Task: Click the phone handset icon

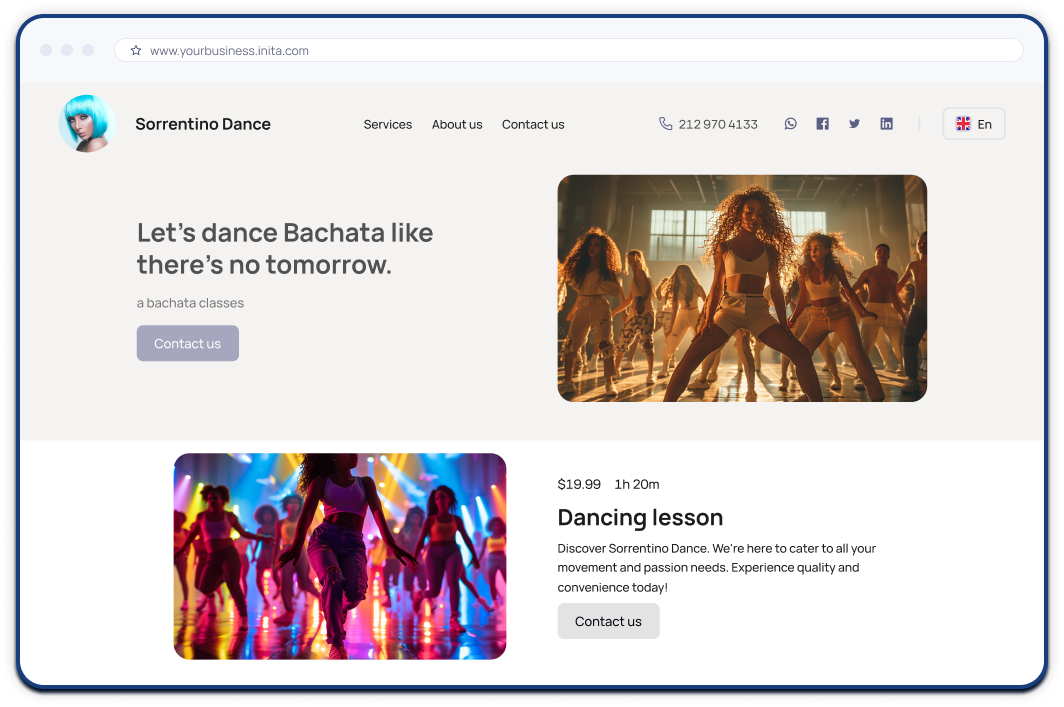Action: click(x=666, y=124)
